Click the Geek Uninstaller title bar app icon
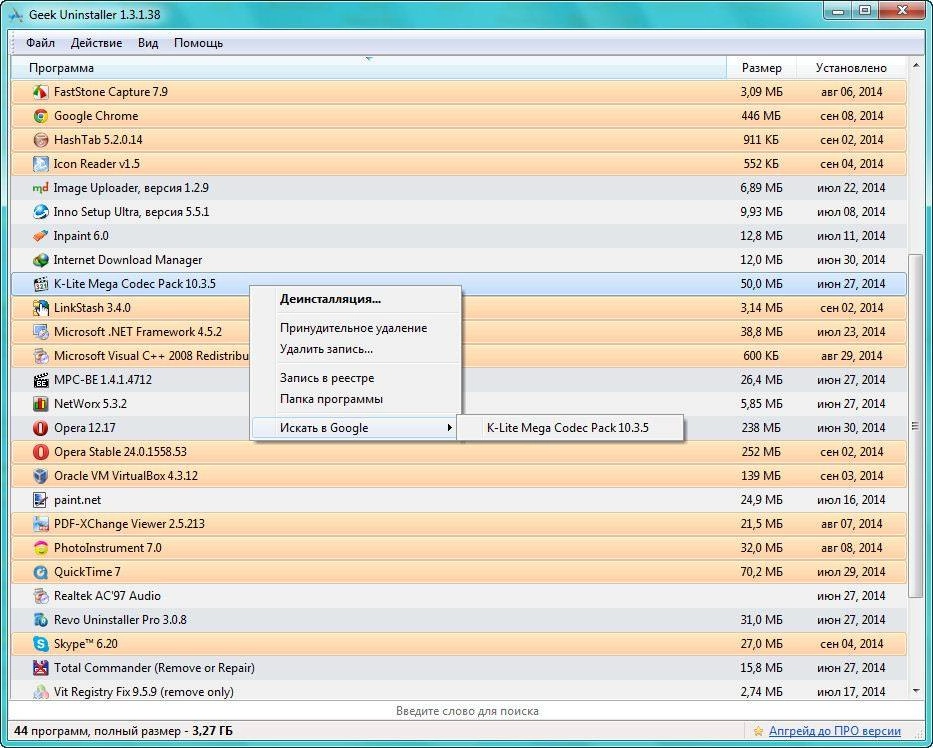The height and width of the screenshot is (748, 933). (16, 15)
